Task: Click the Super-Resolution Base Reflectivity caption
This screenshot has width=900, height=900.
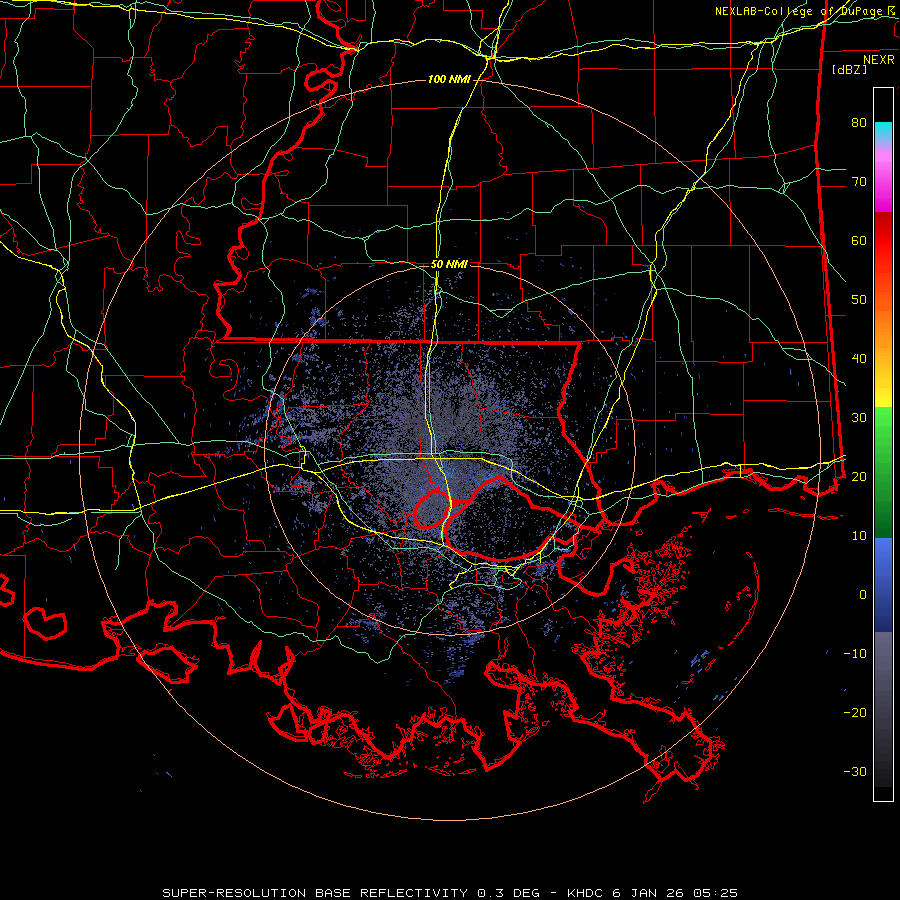Action: (x=449, y=893)
